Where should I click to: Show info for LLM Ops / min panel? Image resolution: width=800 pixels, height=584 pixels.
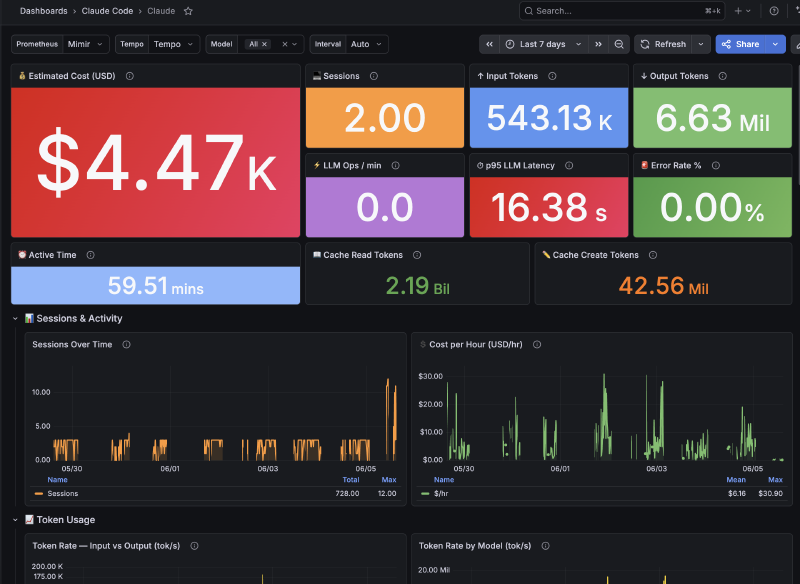point(395,165)
